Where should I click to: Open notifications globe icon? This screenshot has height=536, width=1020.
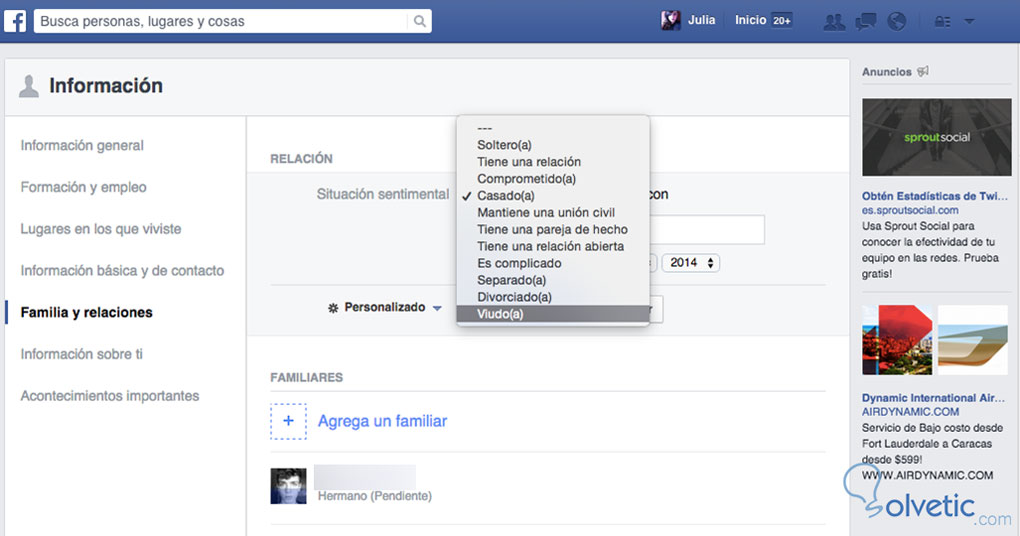(896, 21)
